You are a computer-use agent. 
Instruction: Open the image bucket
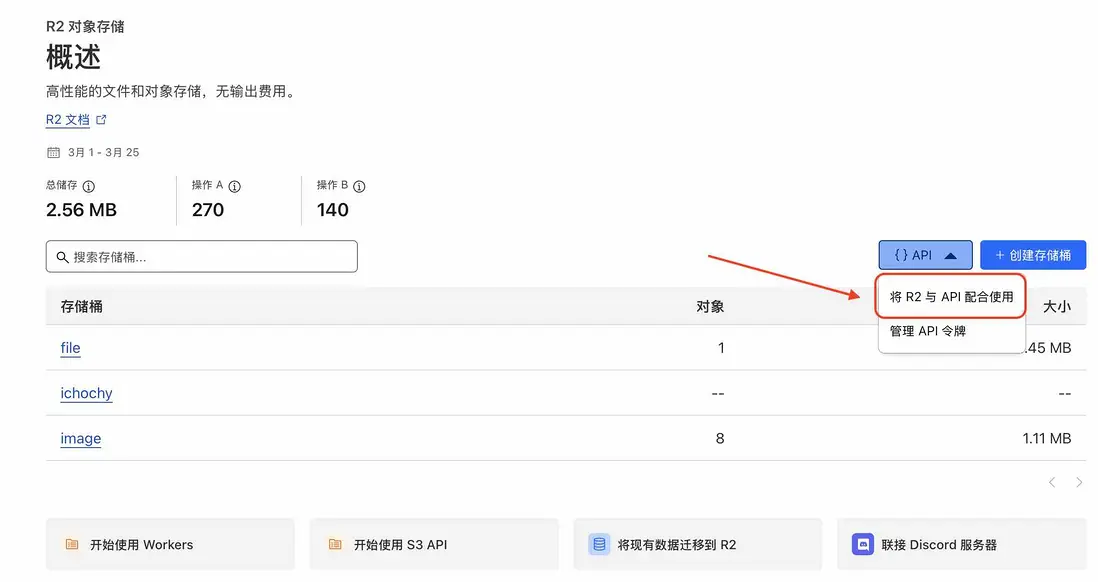click(x=80, y=438)
